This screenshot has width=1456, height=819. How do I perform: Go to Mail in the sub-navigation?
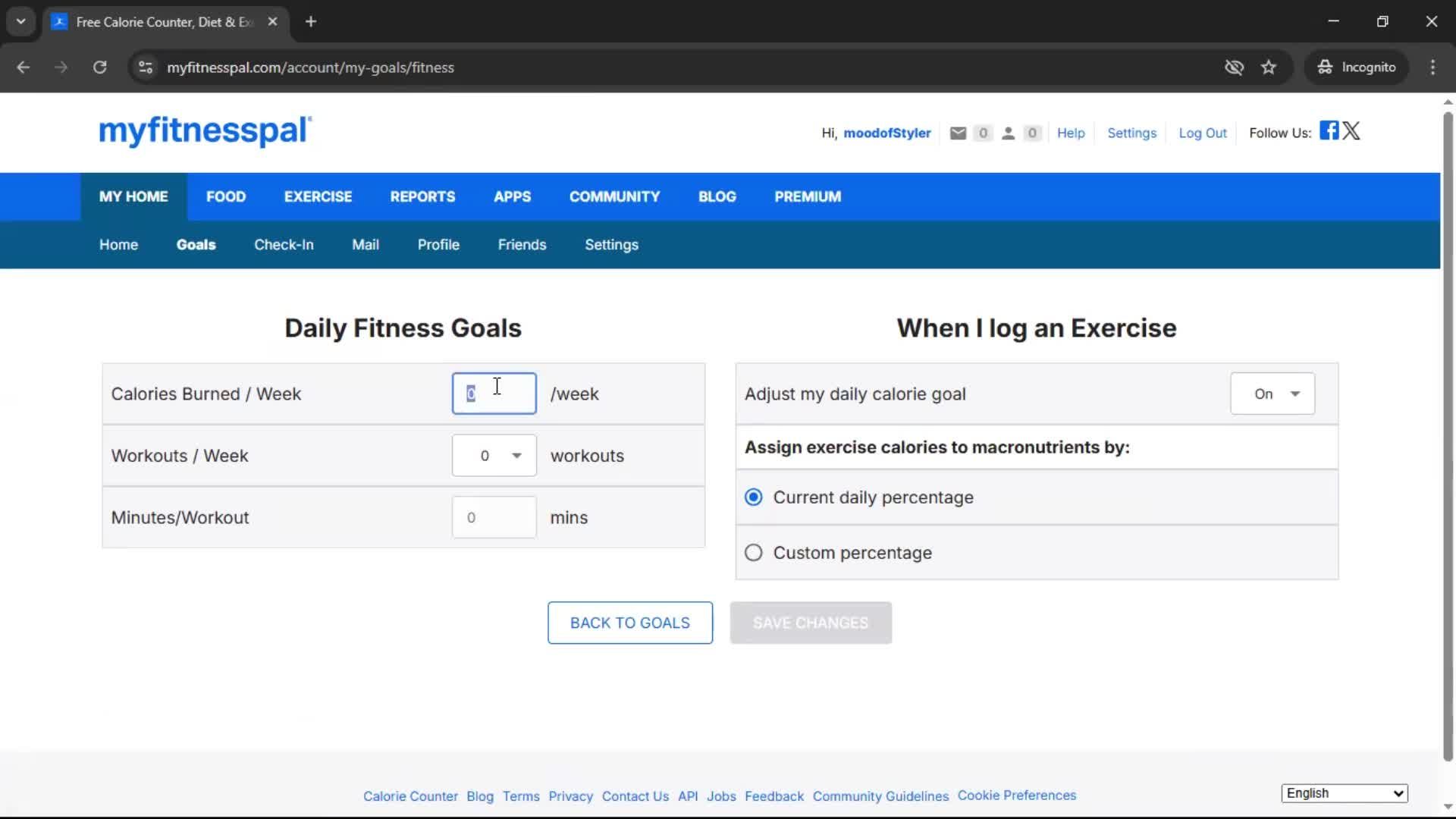(365, 245)
